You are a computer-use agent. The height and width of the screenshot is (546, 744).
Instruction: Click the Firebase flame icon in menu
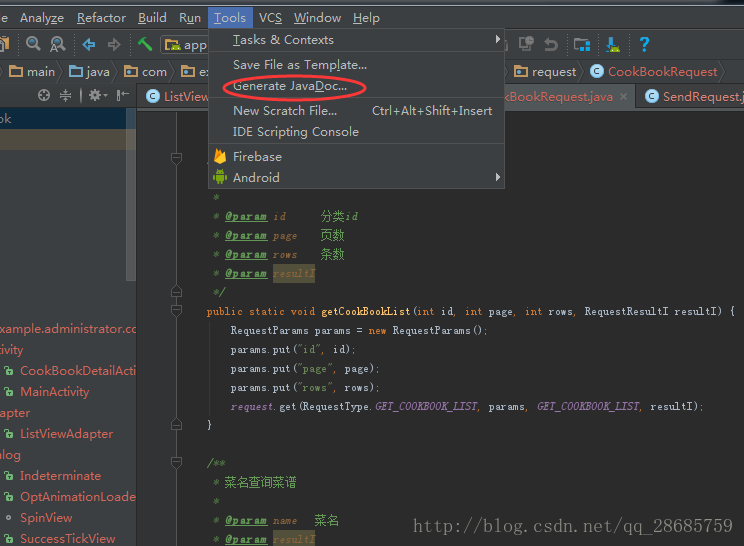click(220, 156)
